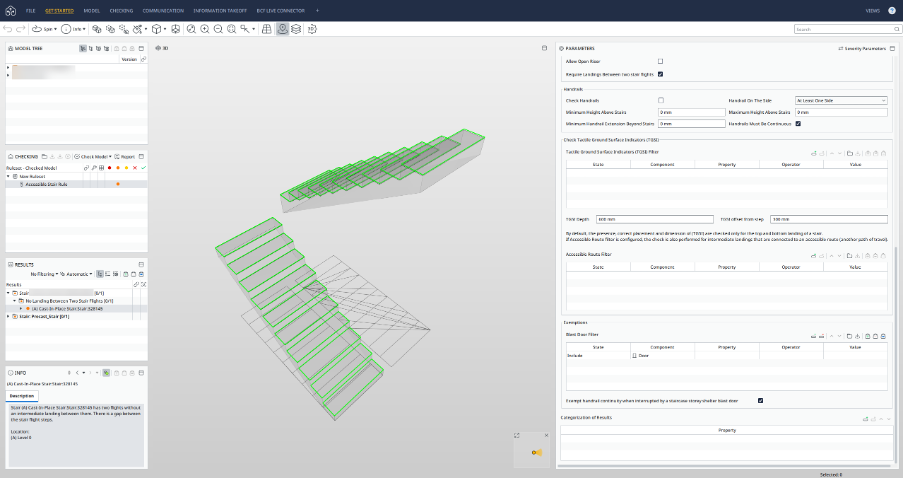The image size is (904, 478).
Task: Switch to the Information Takeoff tab
Action: [221, 9]
